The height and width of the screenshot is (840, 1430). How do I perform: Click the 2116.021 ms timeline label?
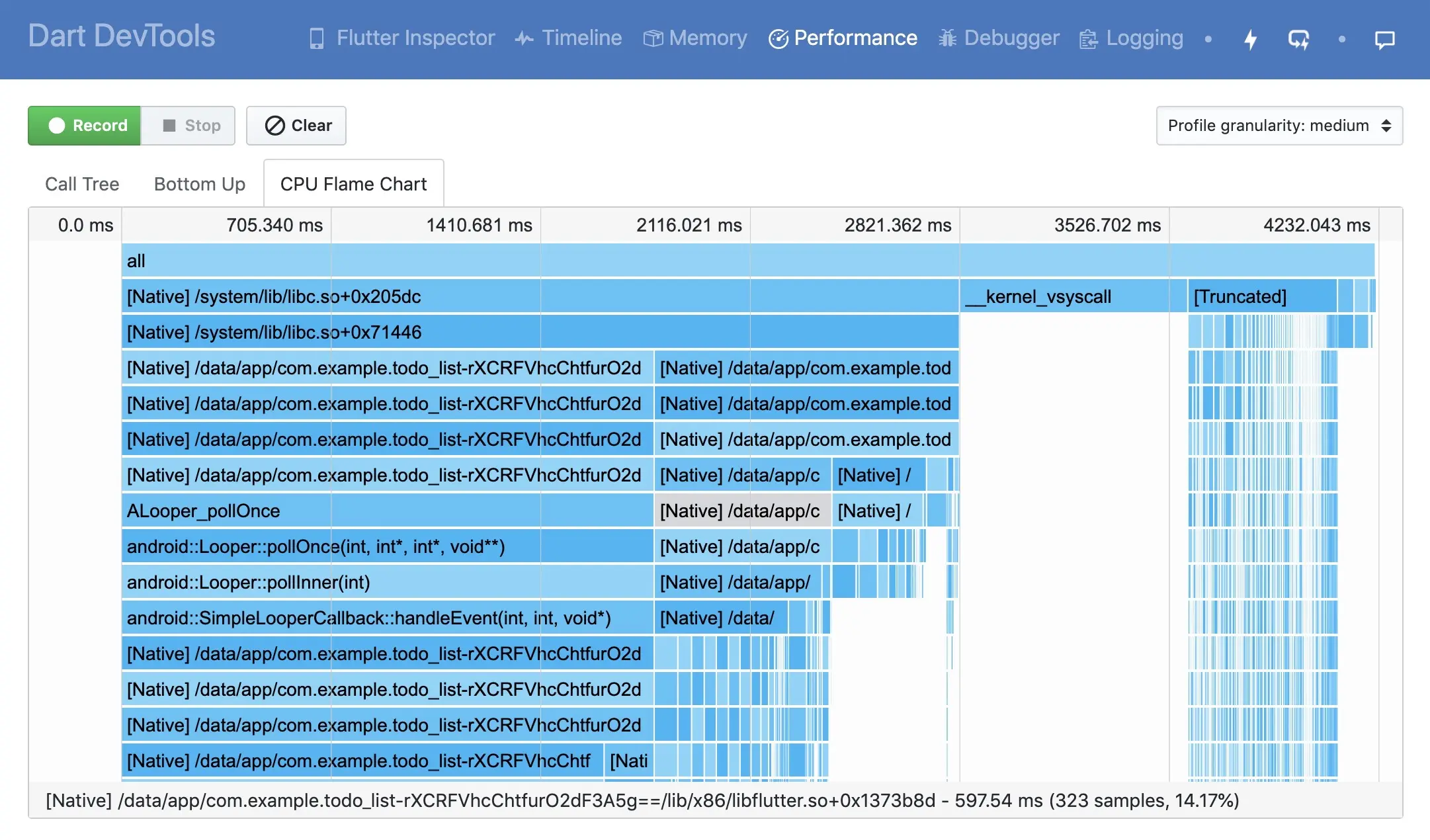[x=689, y=226]
